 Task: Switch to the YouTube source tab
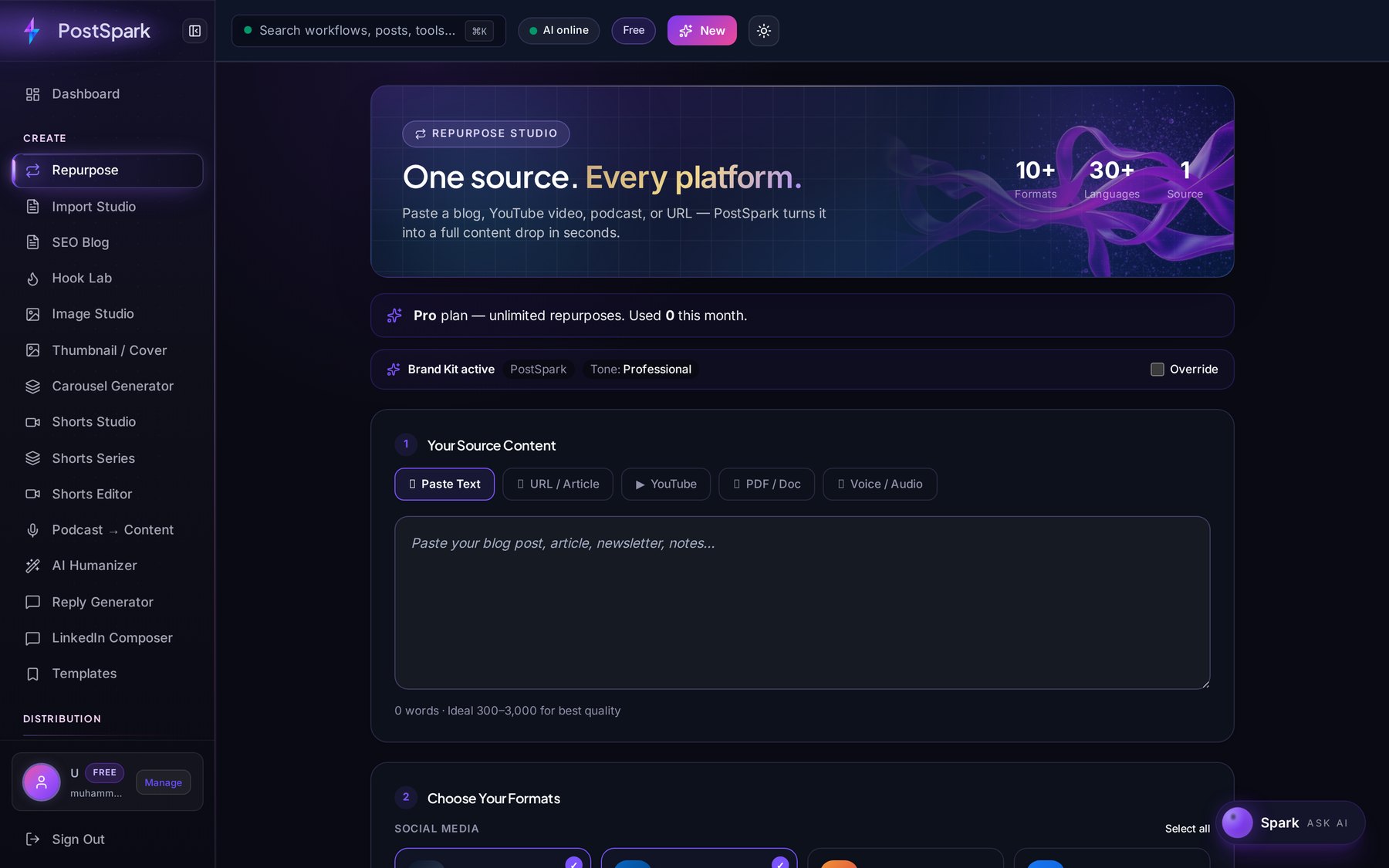coord(666,484)
